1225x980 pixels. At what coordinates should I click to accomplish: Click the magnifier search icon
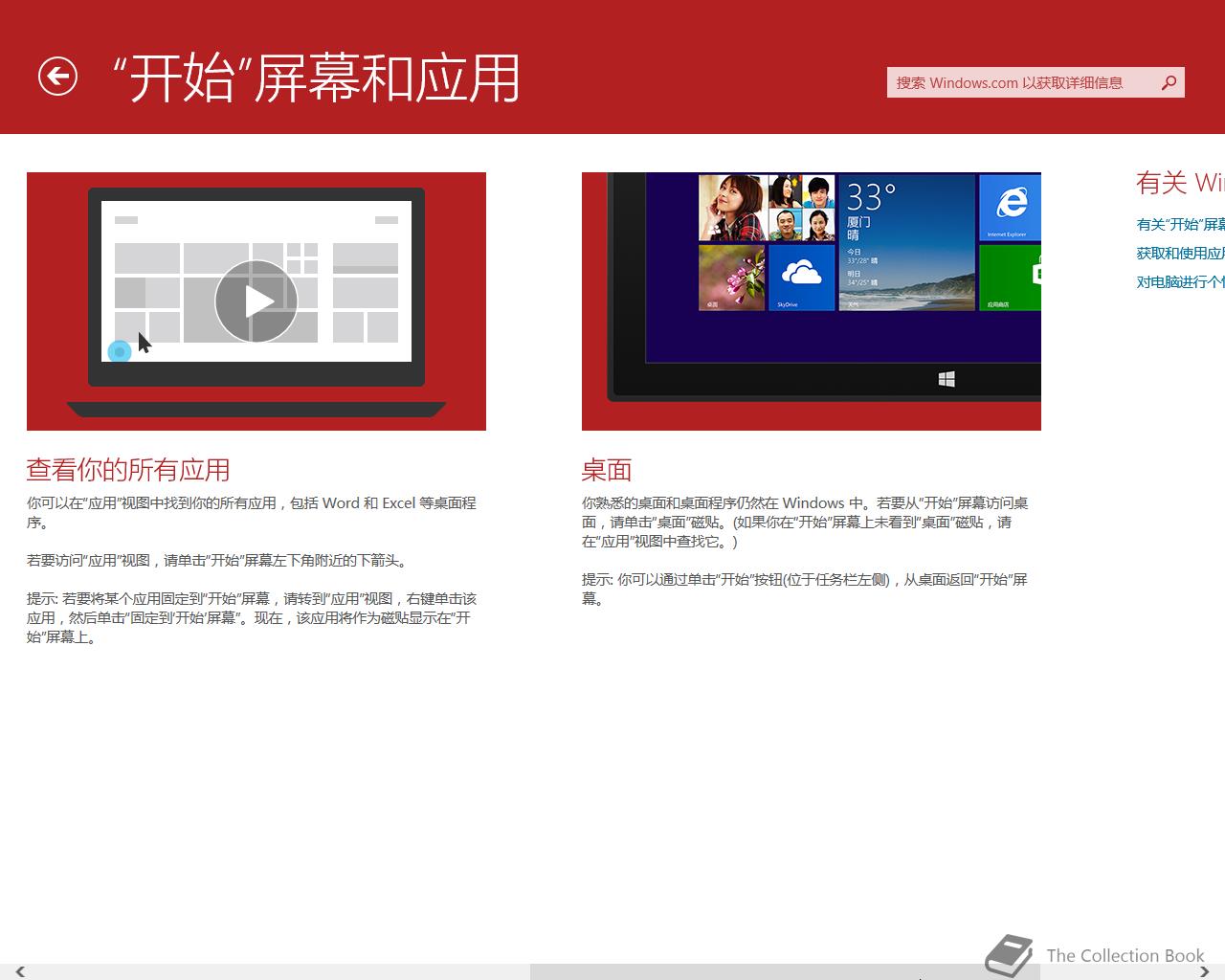[1169, 82]
